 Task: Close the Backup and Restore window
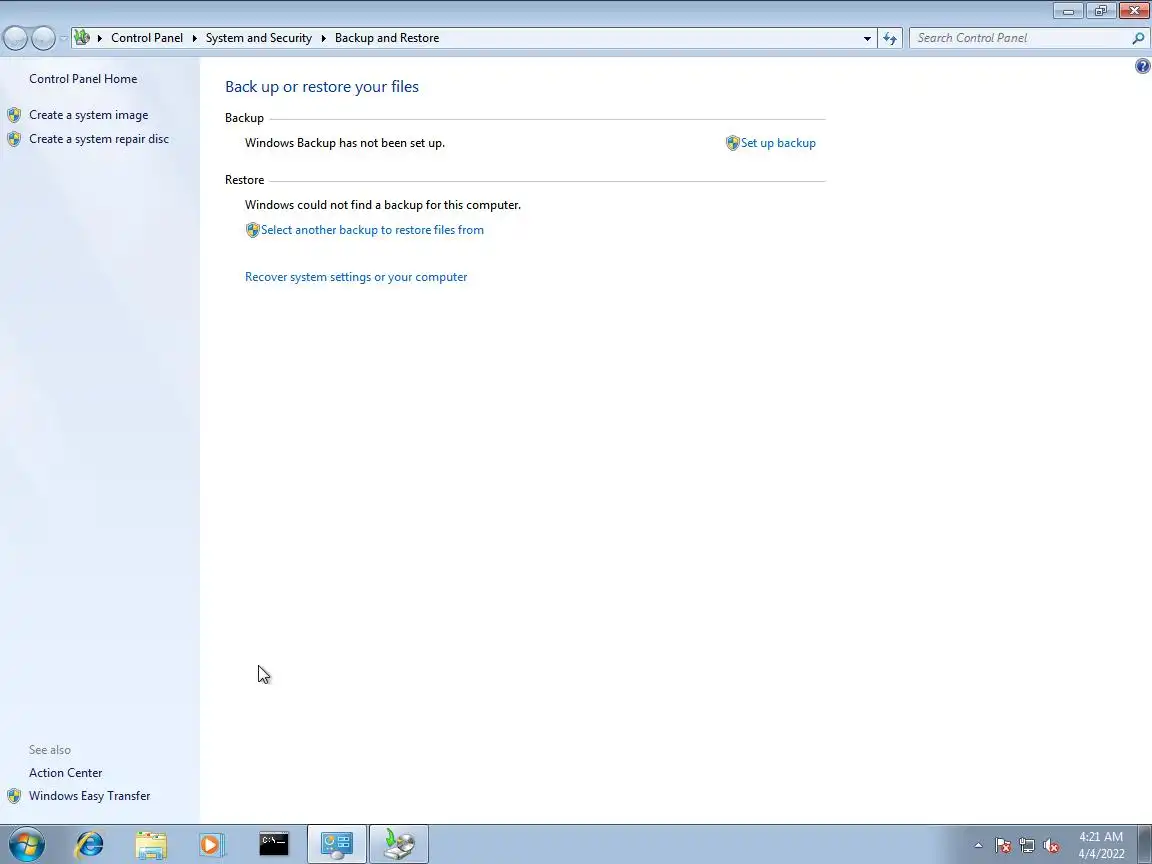[1134, 10]
